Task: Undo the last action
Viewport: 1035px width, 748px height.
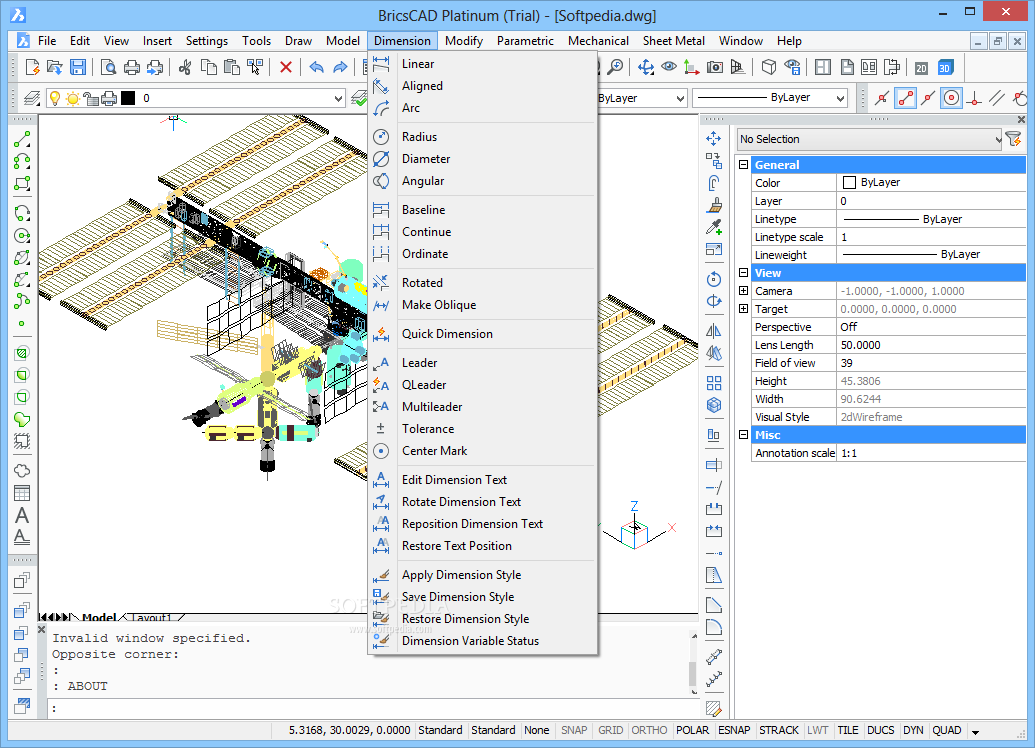Action: point(317,67)
